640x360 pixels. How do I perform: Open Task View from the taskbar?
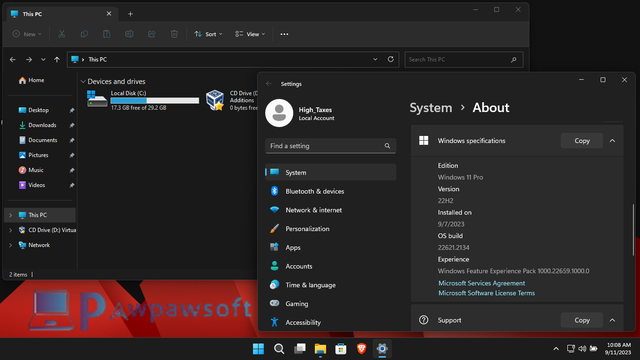pyautogui.click(x=300, y=349)
